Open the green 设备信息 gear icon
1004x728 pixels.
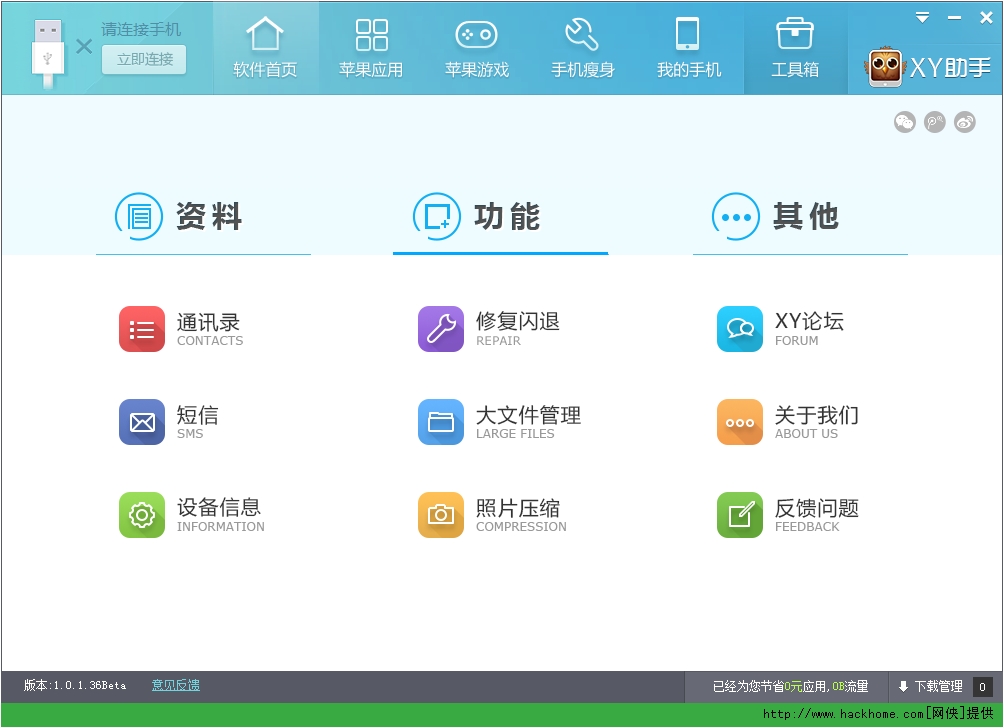[x=142, y=515]
